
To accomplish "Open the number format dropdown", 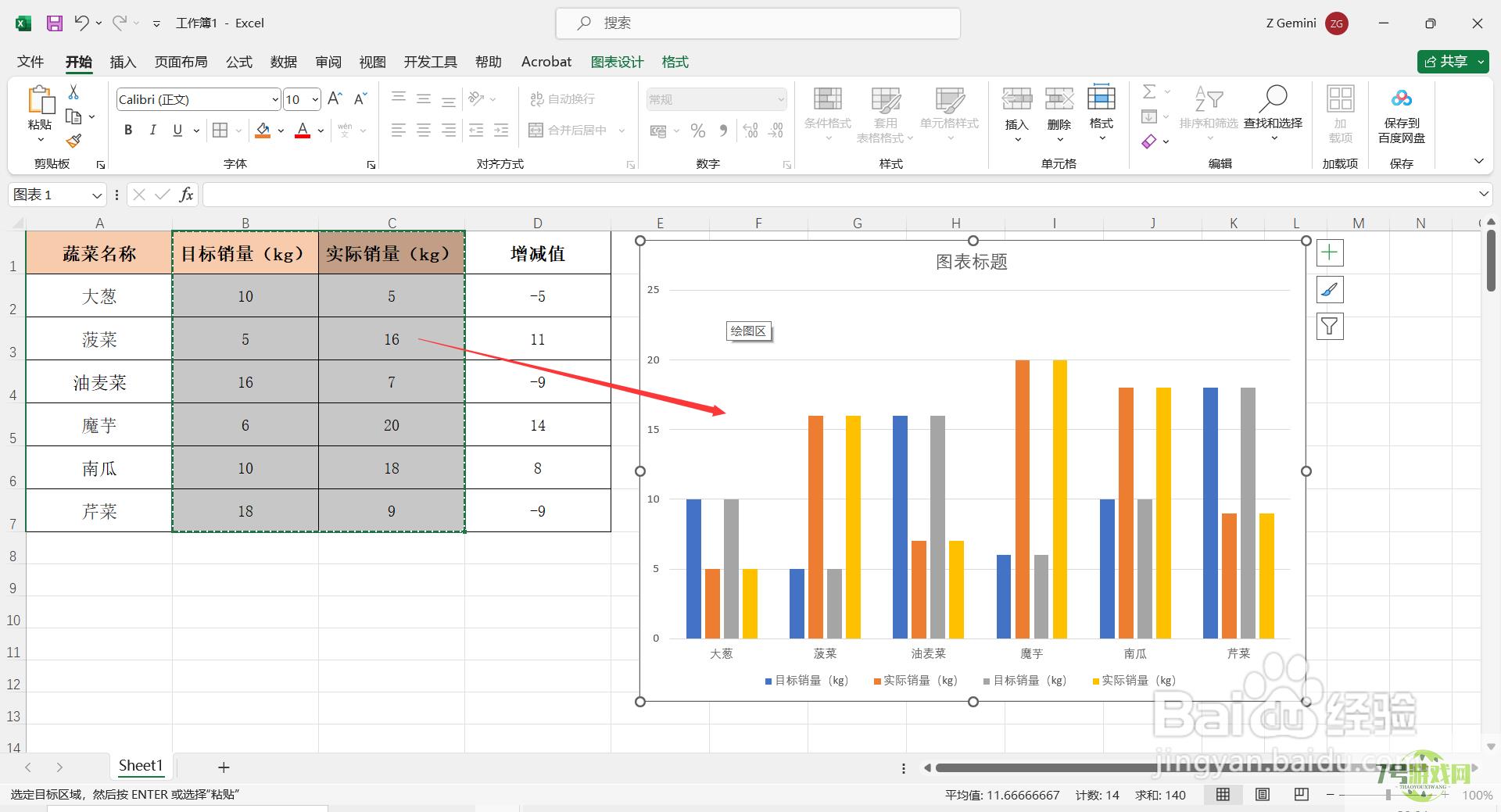I will (x=780, y=99).
